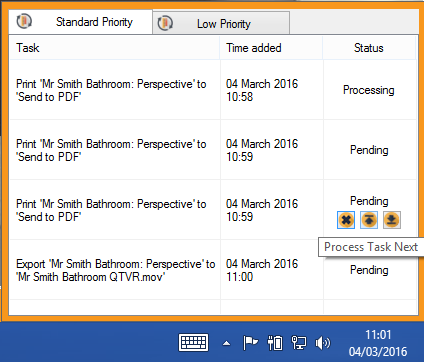Image resolution: width=428 pixels, height=363 pixels.
Task: Sort by the Time added column header
Action: [271, 48]
